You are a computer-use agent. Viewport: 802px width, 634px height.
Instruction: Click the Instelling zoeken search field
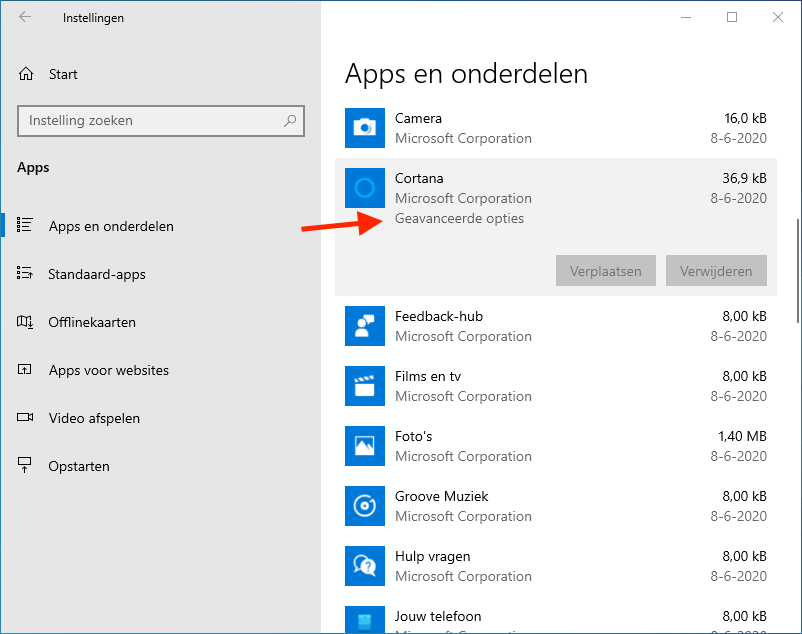[152, 121]
